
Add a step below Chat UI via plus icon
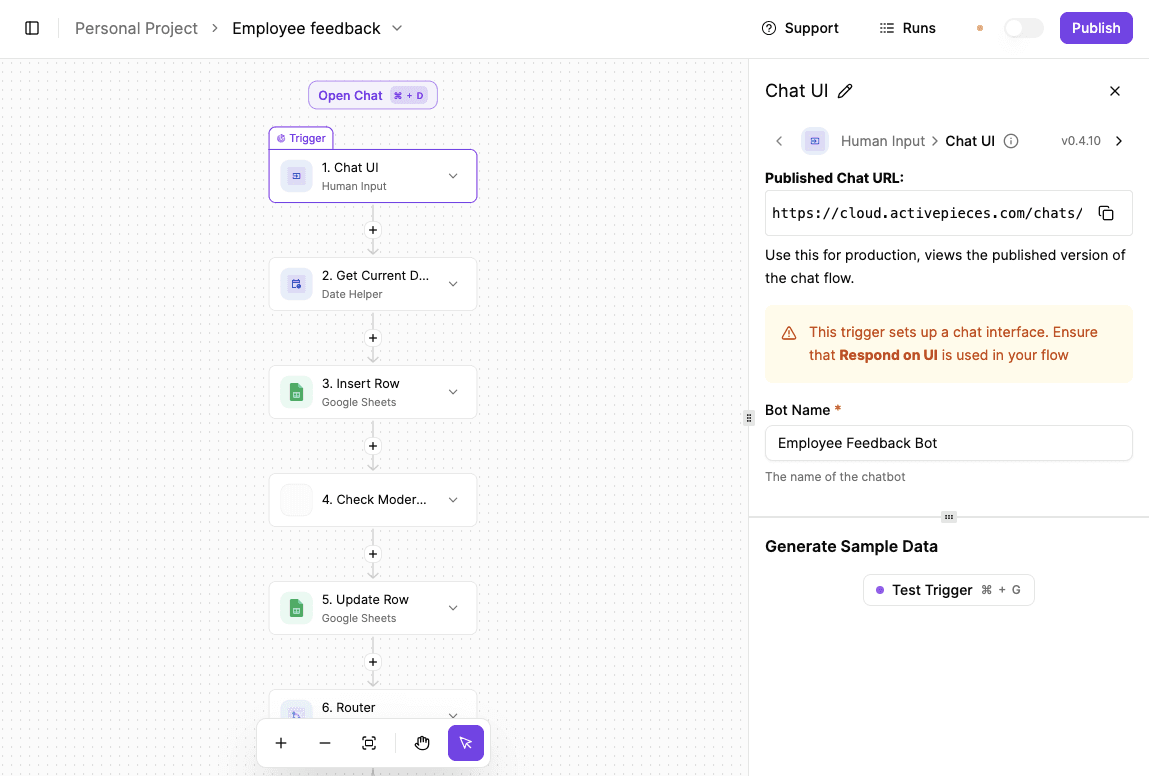[x=372, y=230]
